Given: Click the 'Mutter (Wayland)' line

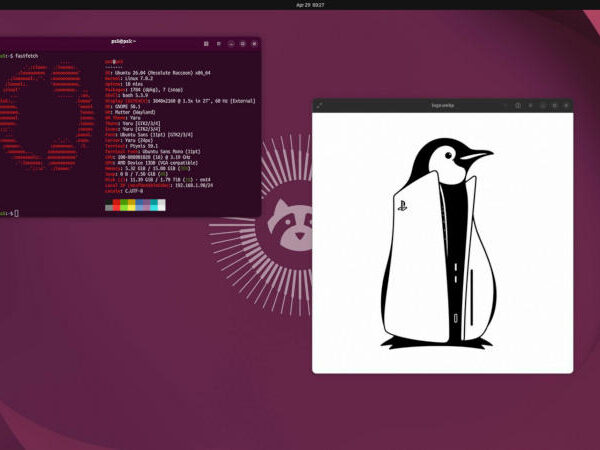Looking at the screenshot, I should (130, 112).
